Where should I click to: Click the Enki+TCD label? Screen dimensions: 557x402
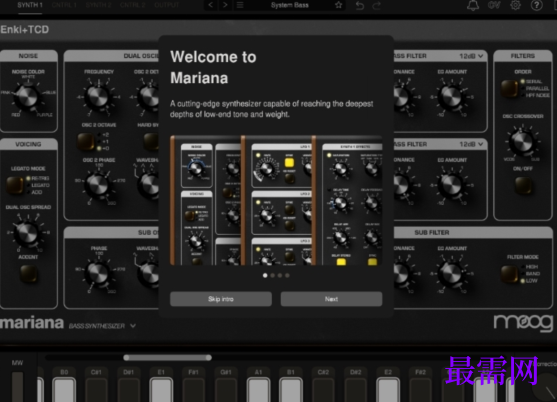pos(25,29)
